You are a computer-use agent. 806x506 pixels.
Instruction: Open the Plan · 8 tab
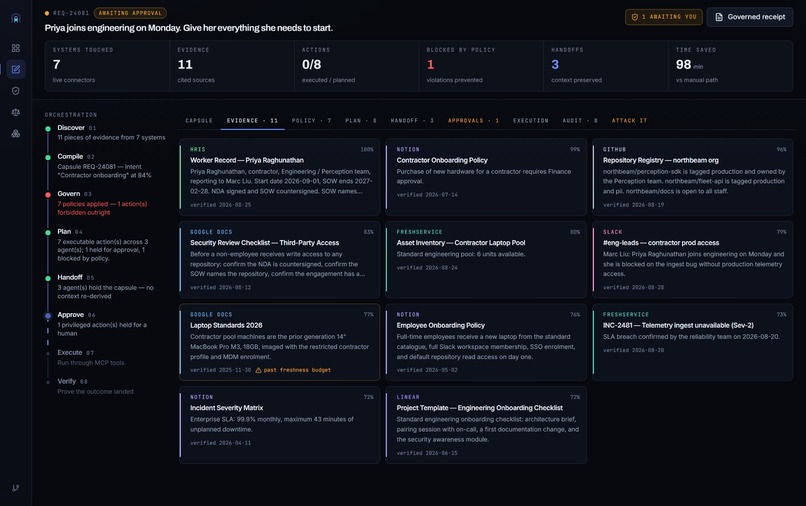coord(361,121)
